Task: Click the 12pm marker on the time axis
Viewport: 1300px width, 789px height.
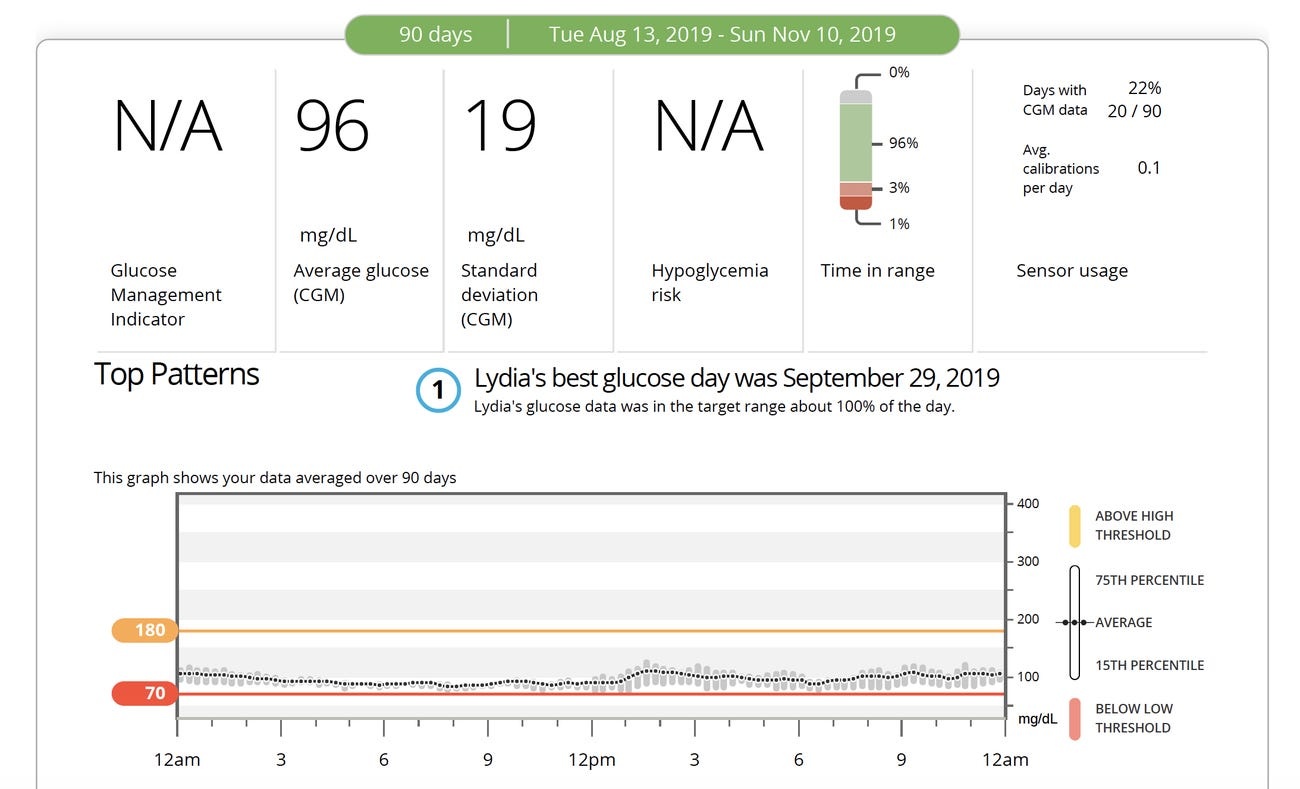Action: pos(592,760)
